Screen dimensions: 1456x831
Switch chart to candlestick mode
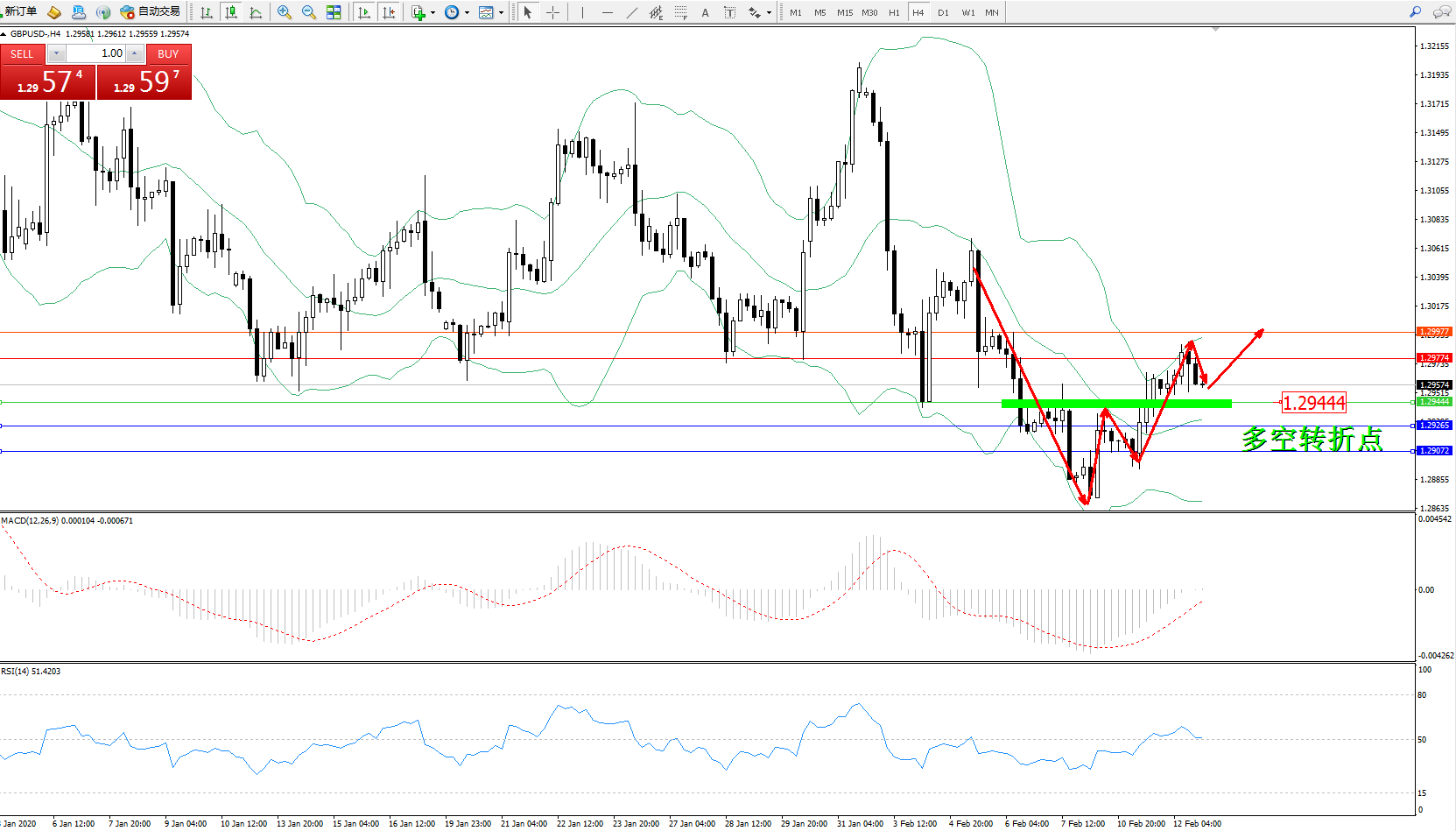point(231,12)
